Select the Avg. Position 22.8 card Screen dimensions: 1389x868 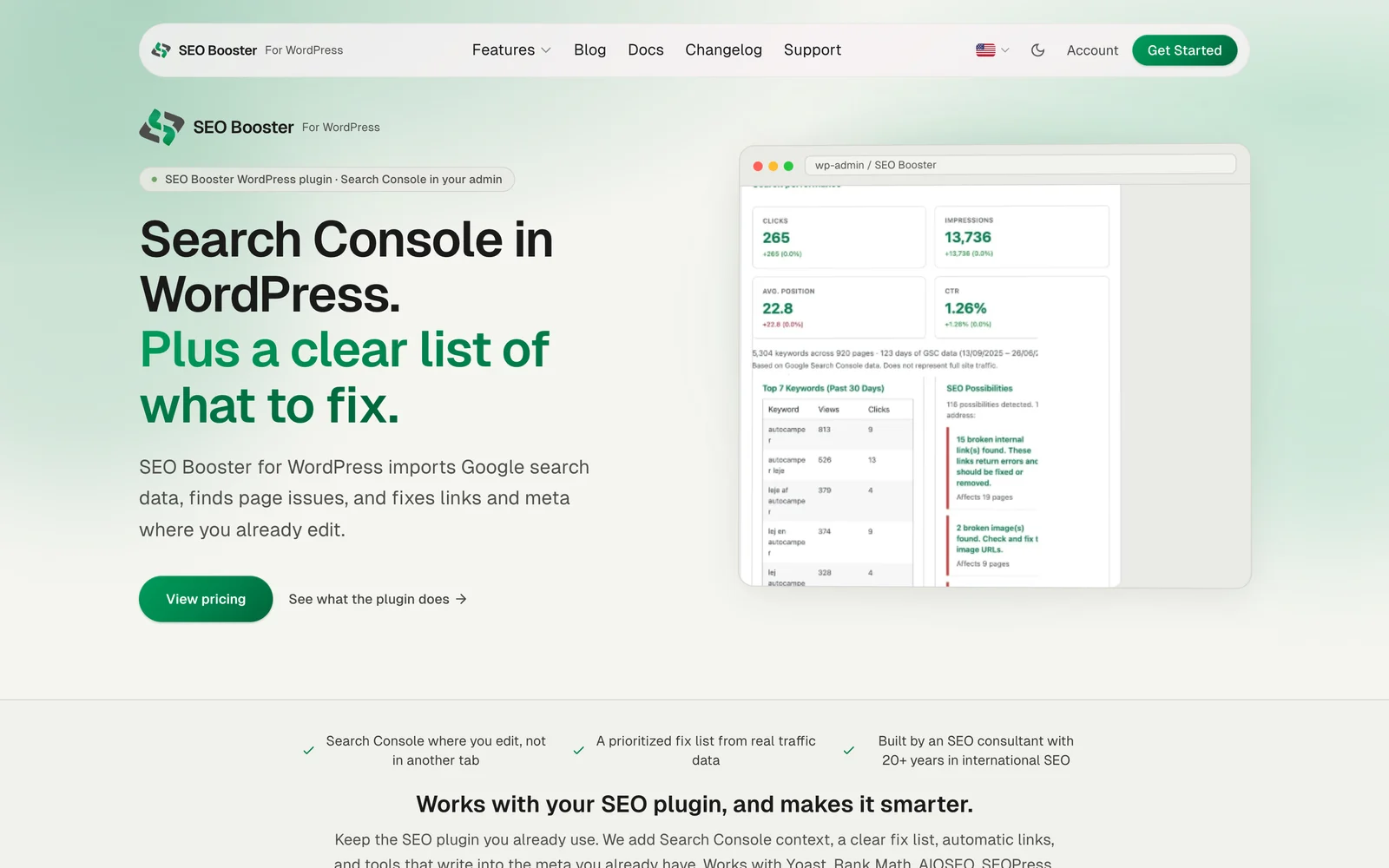(839, 307)
